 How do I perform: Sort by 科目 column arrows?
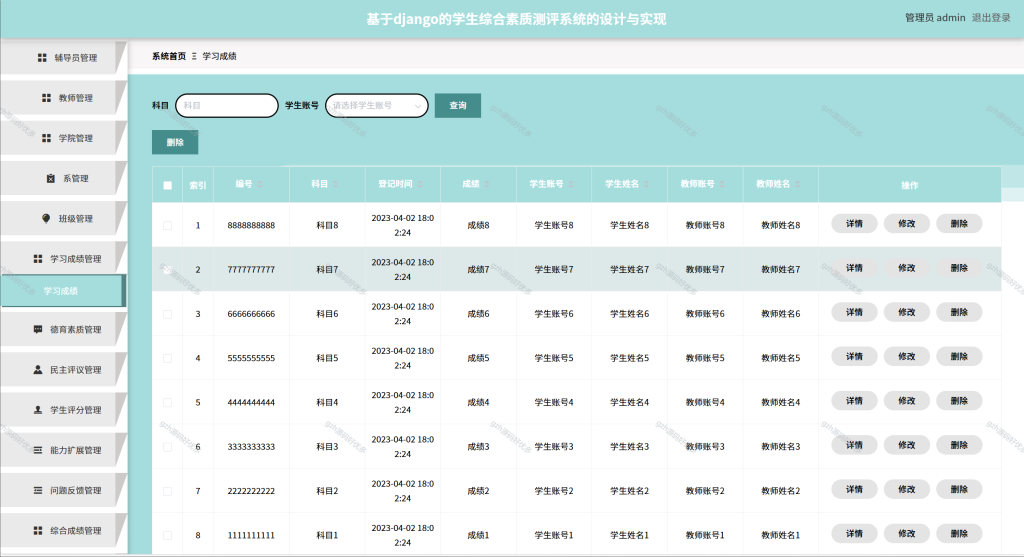pos(336,185)
